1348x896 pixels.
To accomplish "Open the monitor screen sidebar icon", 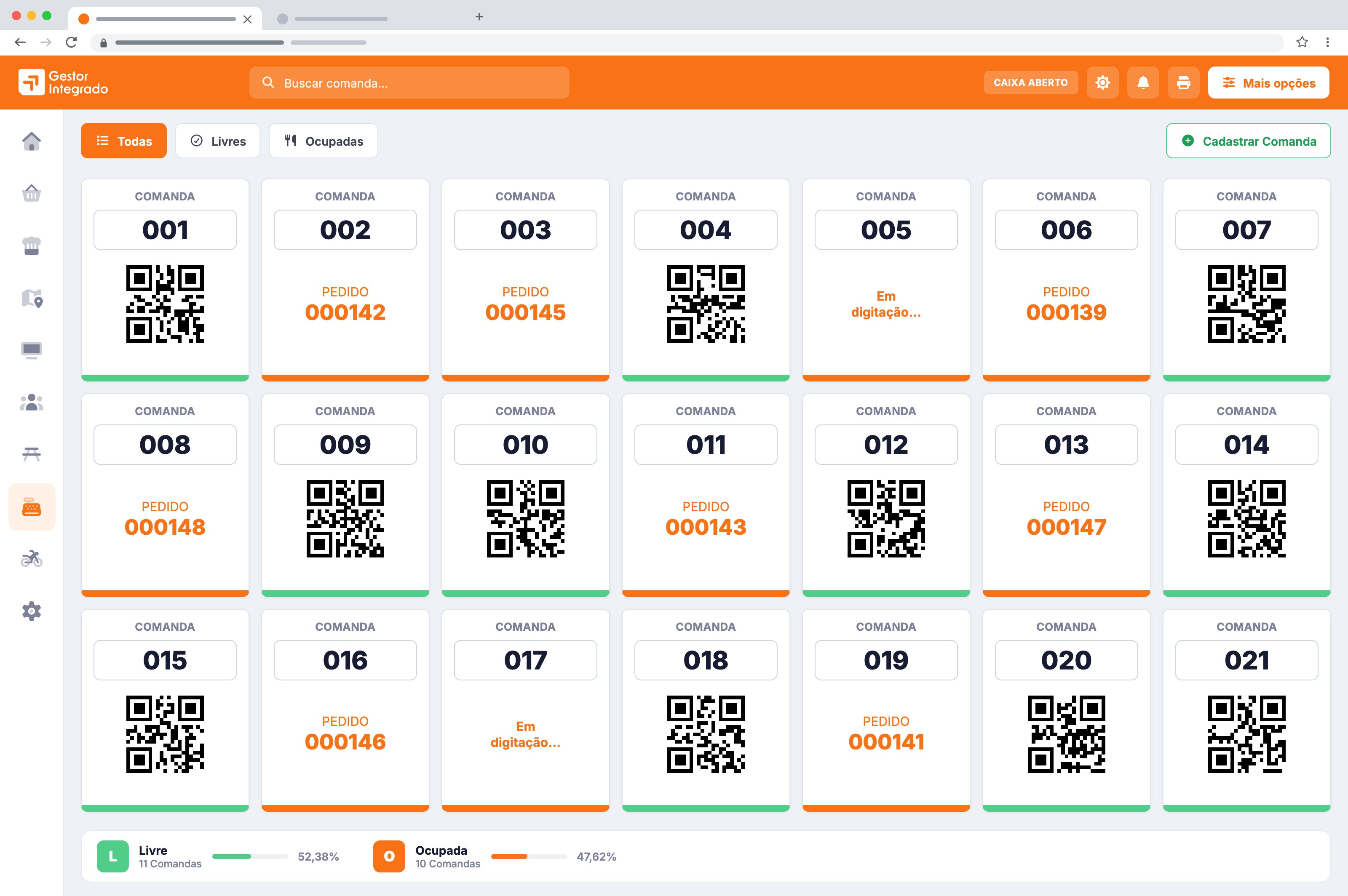I will (x=32, y=350).
